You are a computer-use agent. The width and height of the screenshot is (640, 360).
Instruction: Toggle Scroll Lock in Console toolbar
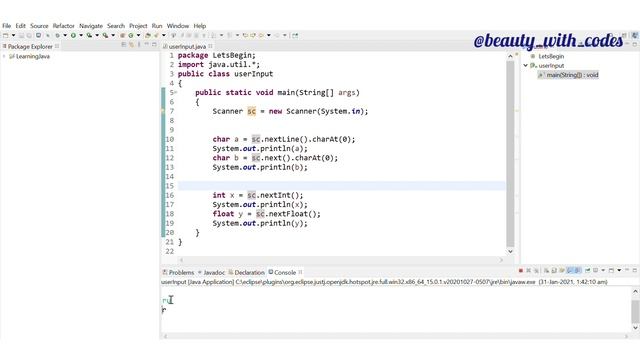click(x=554, y=271)
